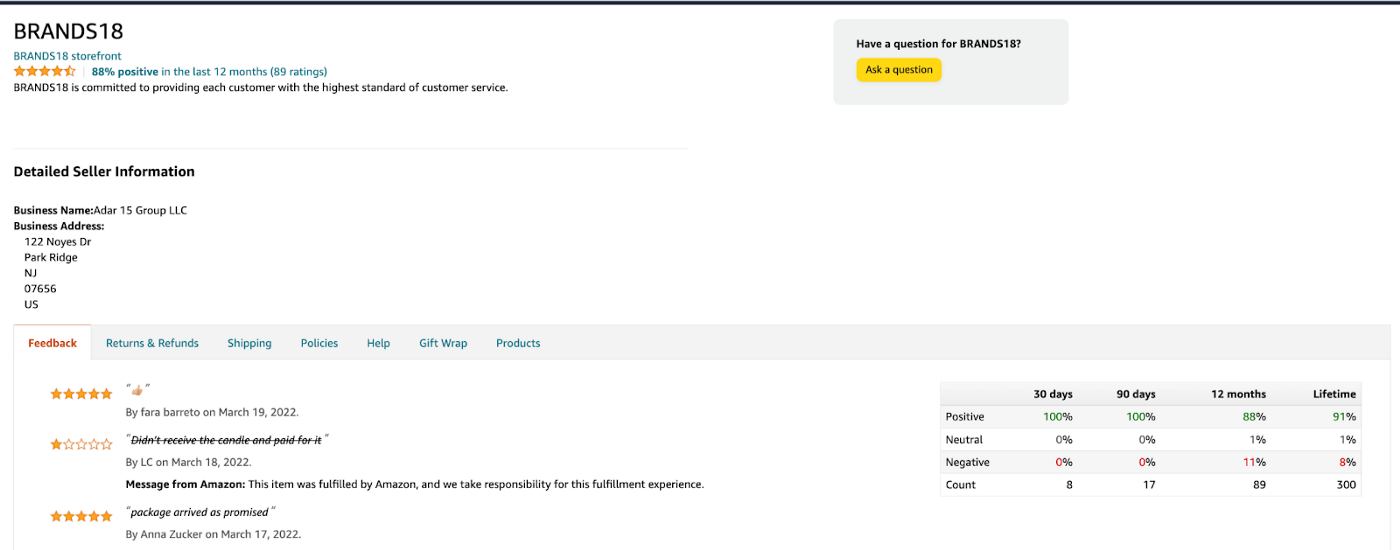Click the 12 months column header
This screenshot has width=1400, height=550.
[1238, 394]
